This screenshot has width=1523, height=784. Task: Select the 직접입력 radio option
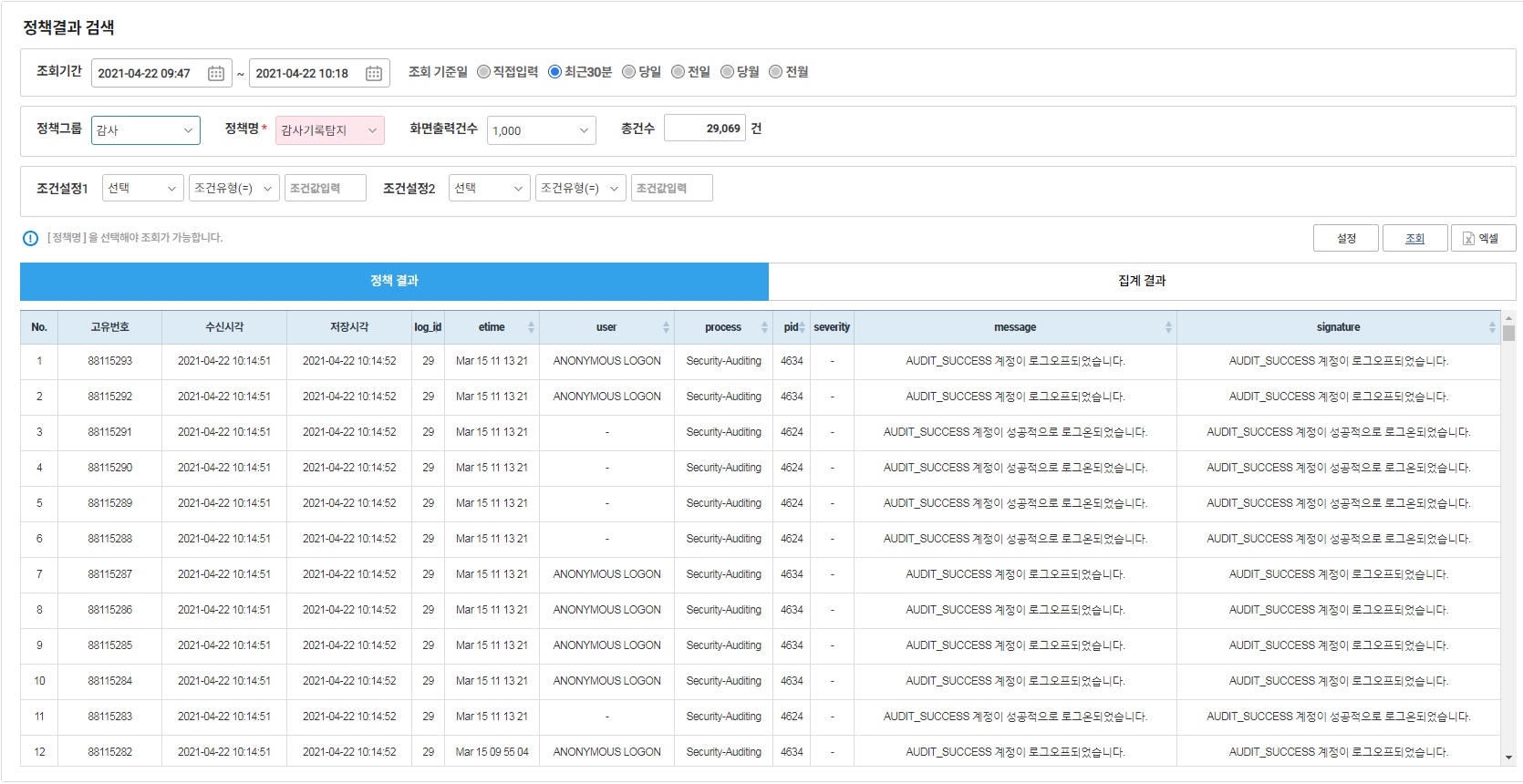point(484,72)
